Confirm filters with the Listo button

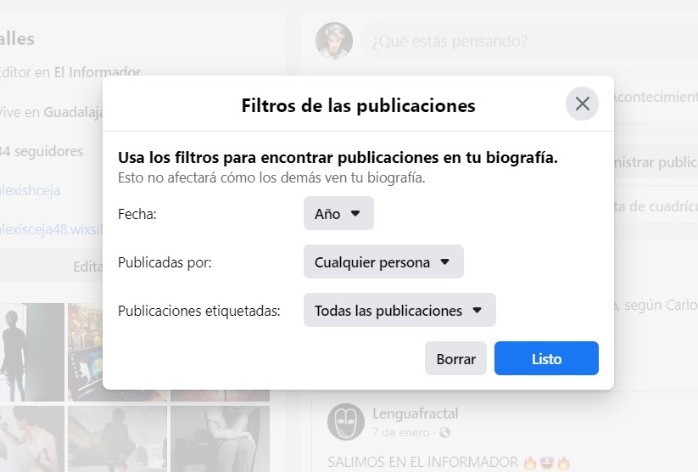546,358
